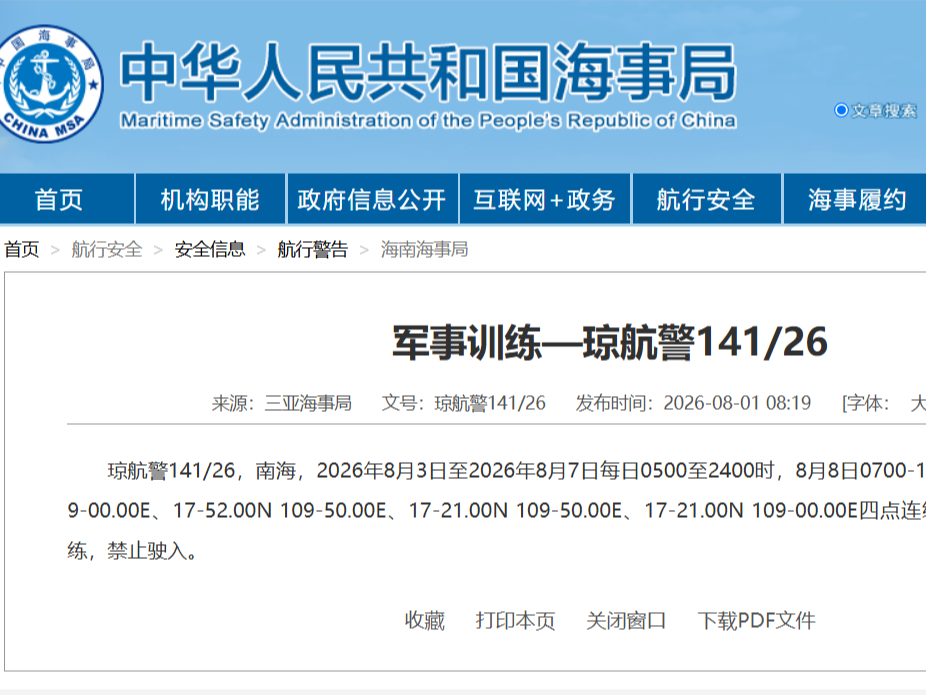
Task: Click the article heading 军事训练—琼航警141/26
Action: (610, 342)
